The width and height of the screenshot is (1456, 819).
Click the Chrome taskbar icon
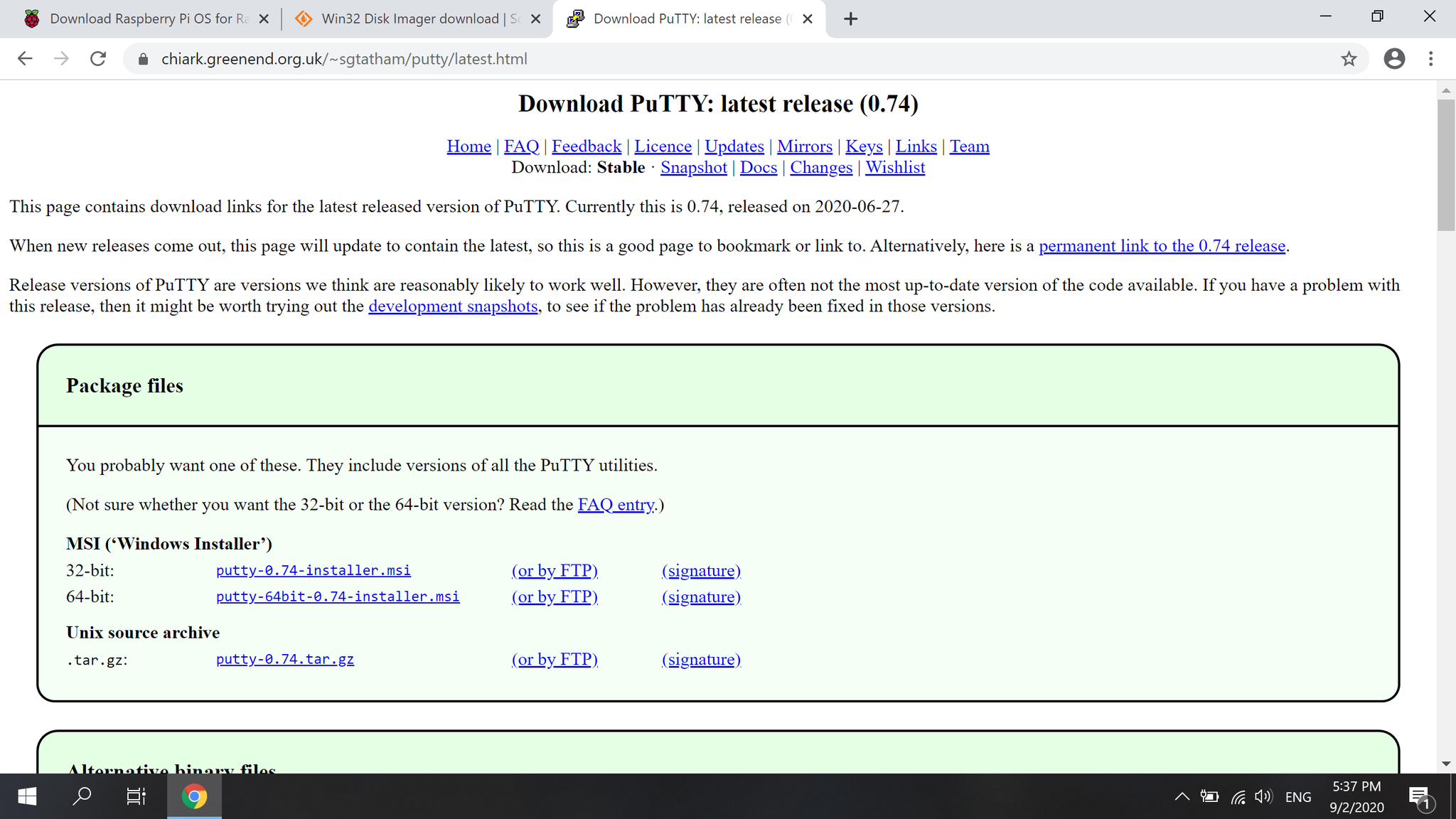[194, 796]
